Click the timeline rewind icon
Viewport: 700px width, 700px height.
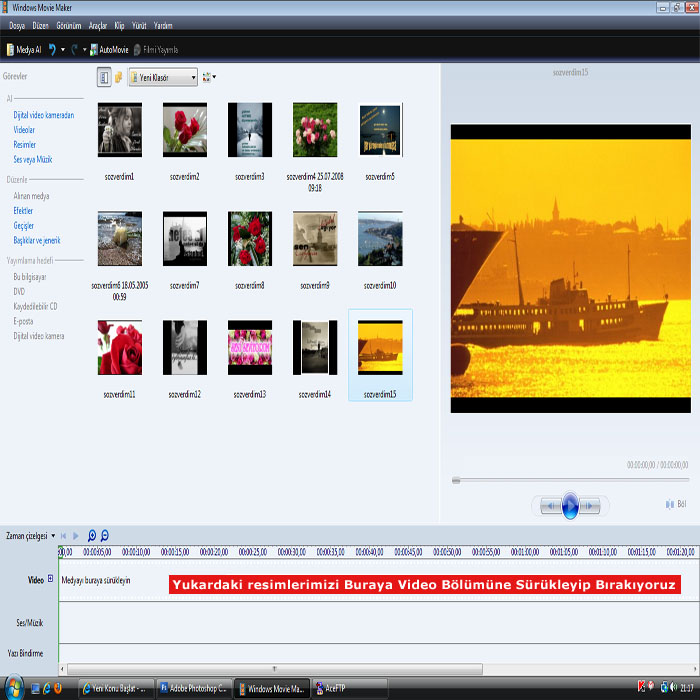point(63,536)
